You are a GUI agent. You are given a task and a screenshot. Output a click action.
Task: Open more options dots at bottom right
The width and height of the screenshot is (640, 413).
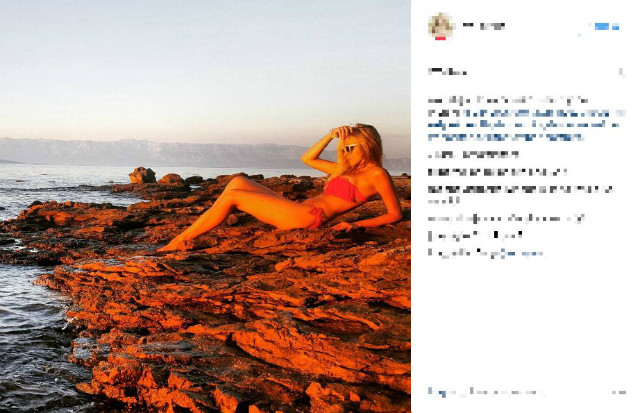click(x=619, y=392)
